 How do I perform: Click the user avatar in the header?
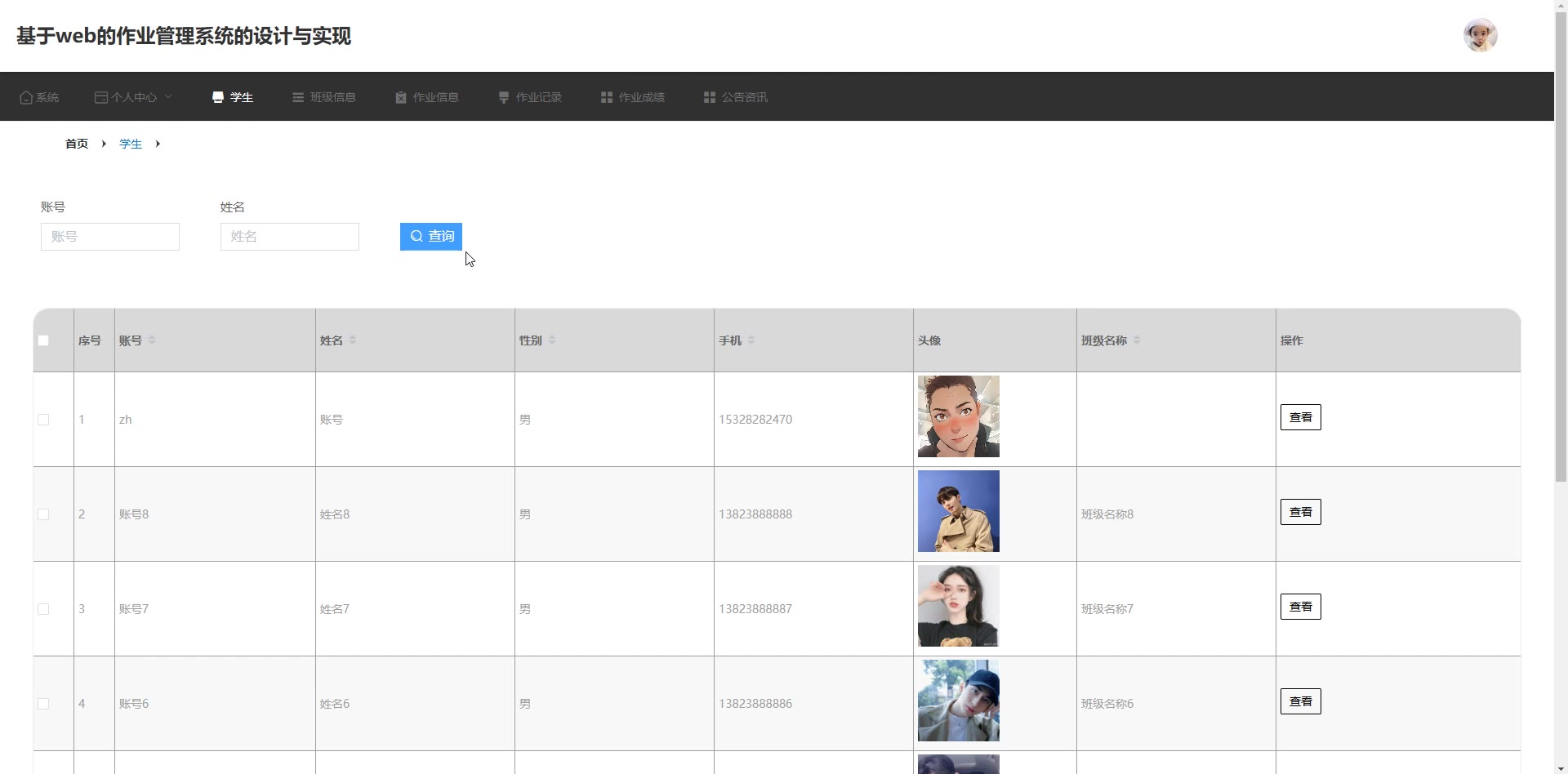[1480, 36]
